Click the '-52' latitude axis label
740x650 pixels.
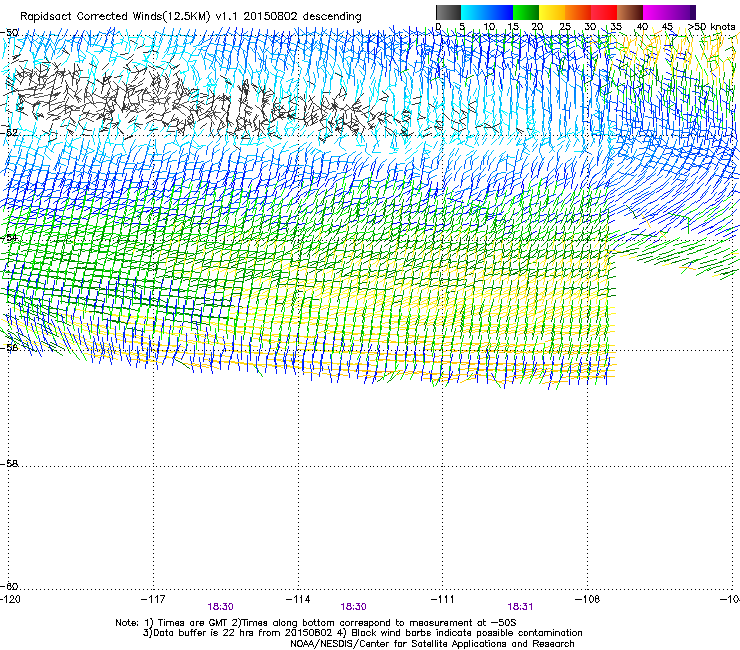[x=9, y=133]
